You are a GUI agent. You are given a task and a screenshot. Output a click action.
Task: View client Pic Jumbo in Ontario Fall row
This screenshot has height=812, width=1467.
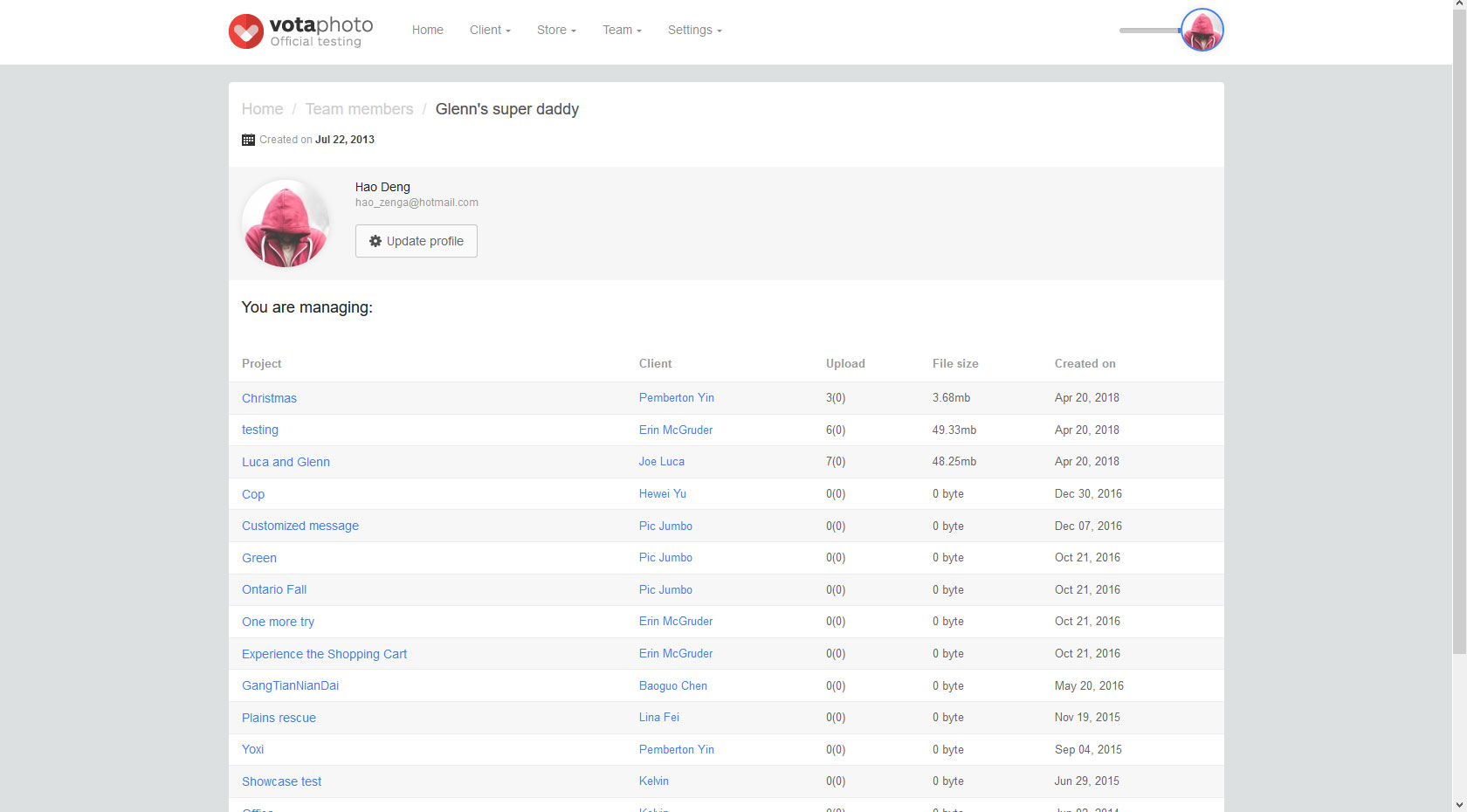[665, 589]
